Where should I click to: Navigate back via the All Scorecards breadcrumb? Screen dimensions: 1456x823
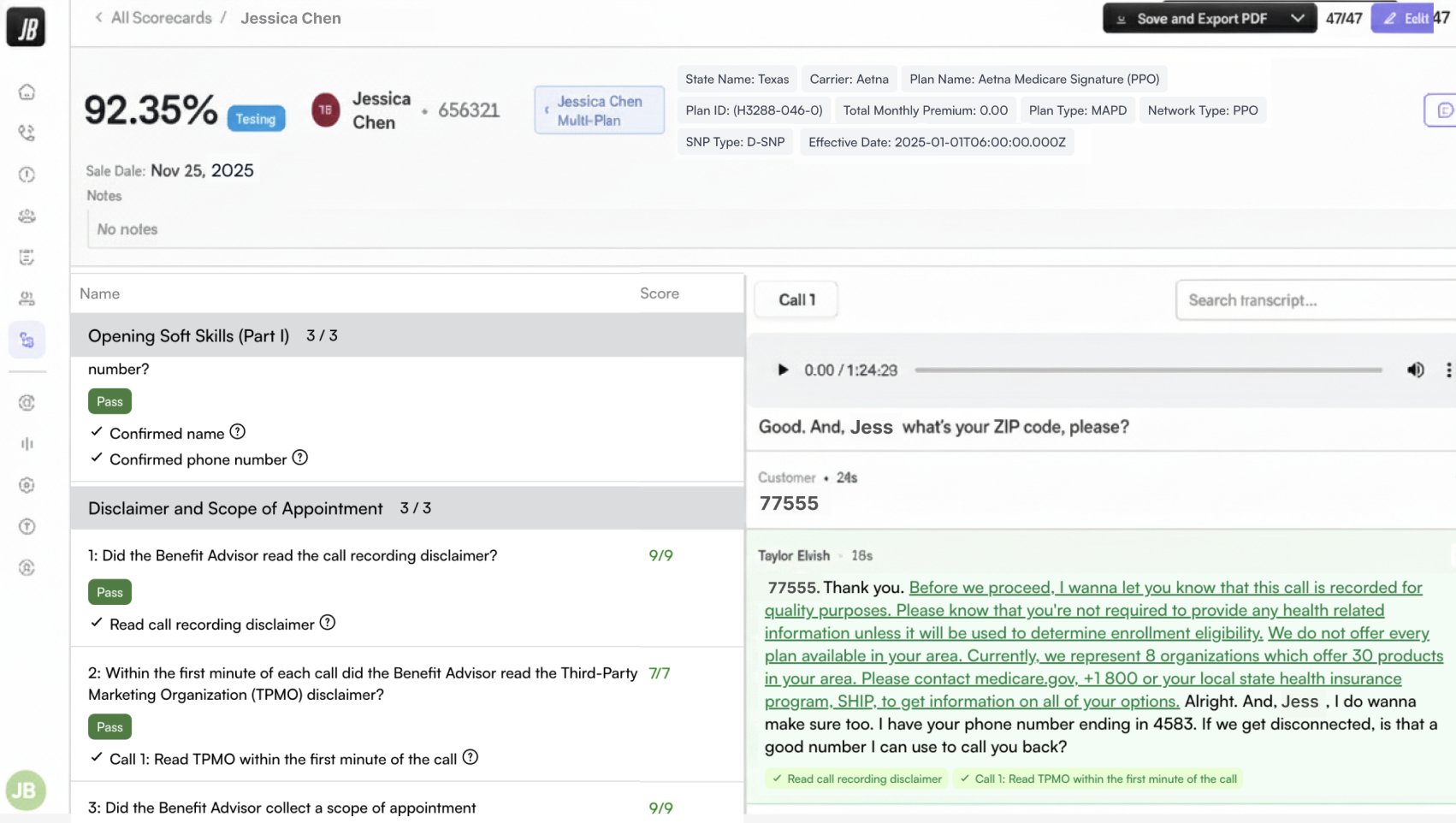(161, 17)
